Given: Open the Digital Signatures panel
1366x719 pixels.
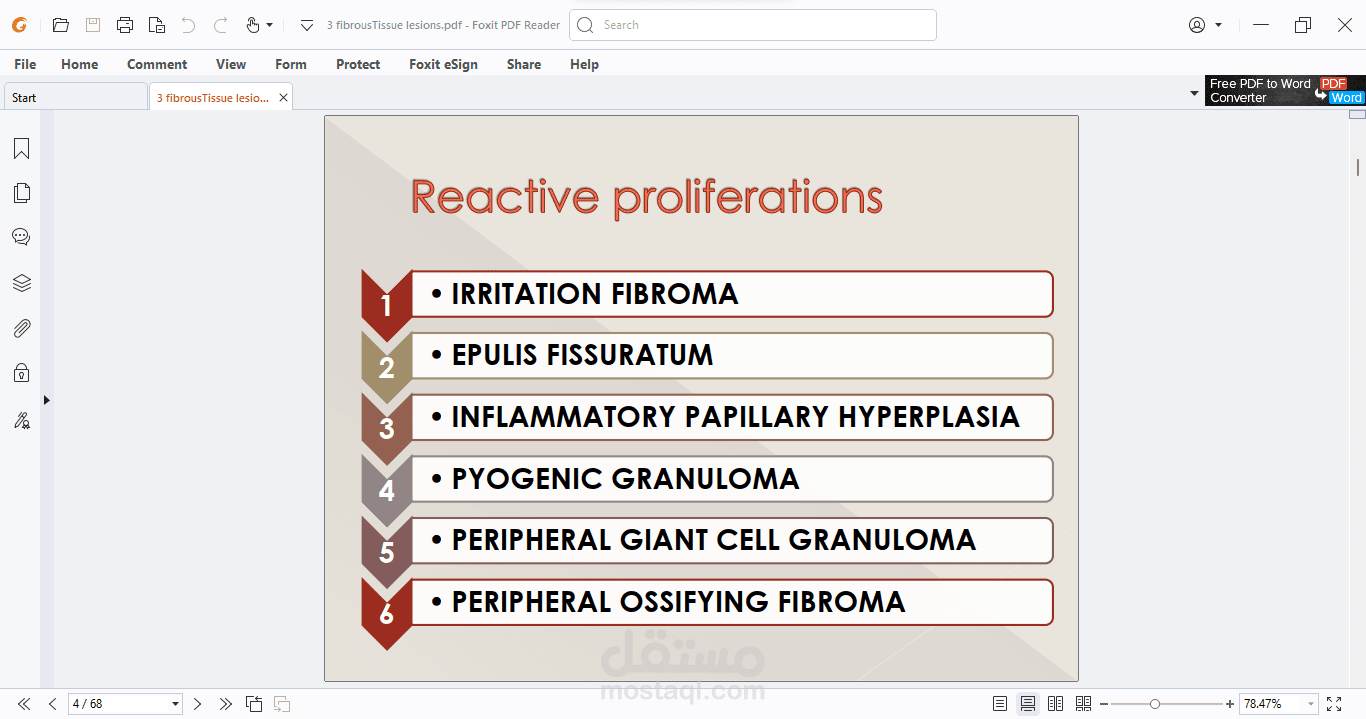Looking at the screenshot, I should point(21,420).
